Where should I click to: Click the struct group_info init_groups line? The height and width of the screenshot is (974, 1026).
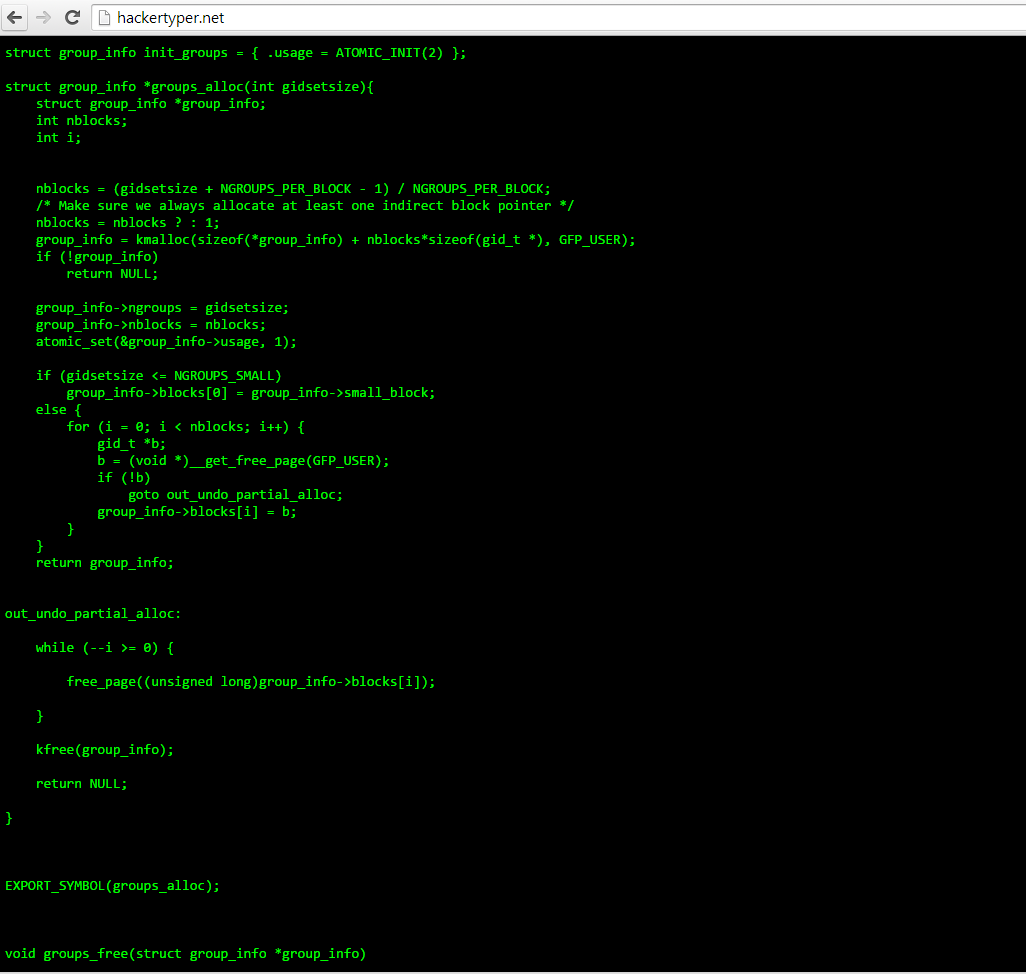click(x=235, y=52)
